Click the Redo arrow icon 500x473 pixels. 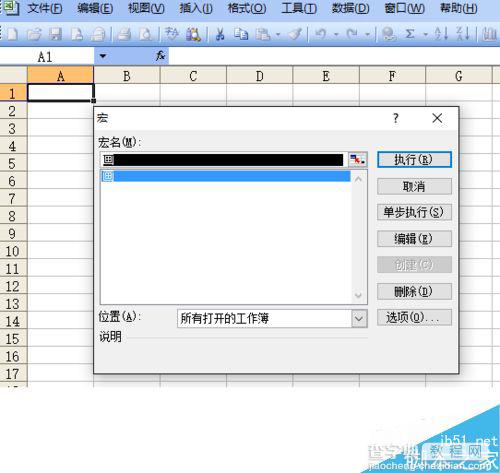pyautogui.click(x=352, y=34)
